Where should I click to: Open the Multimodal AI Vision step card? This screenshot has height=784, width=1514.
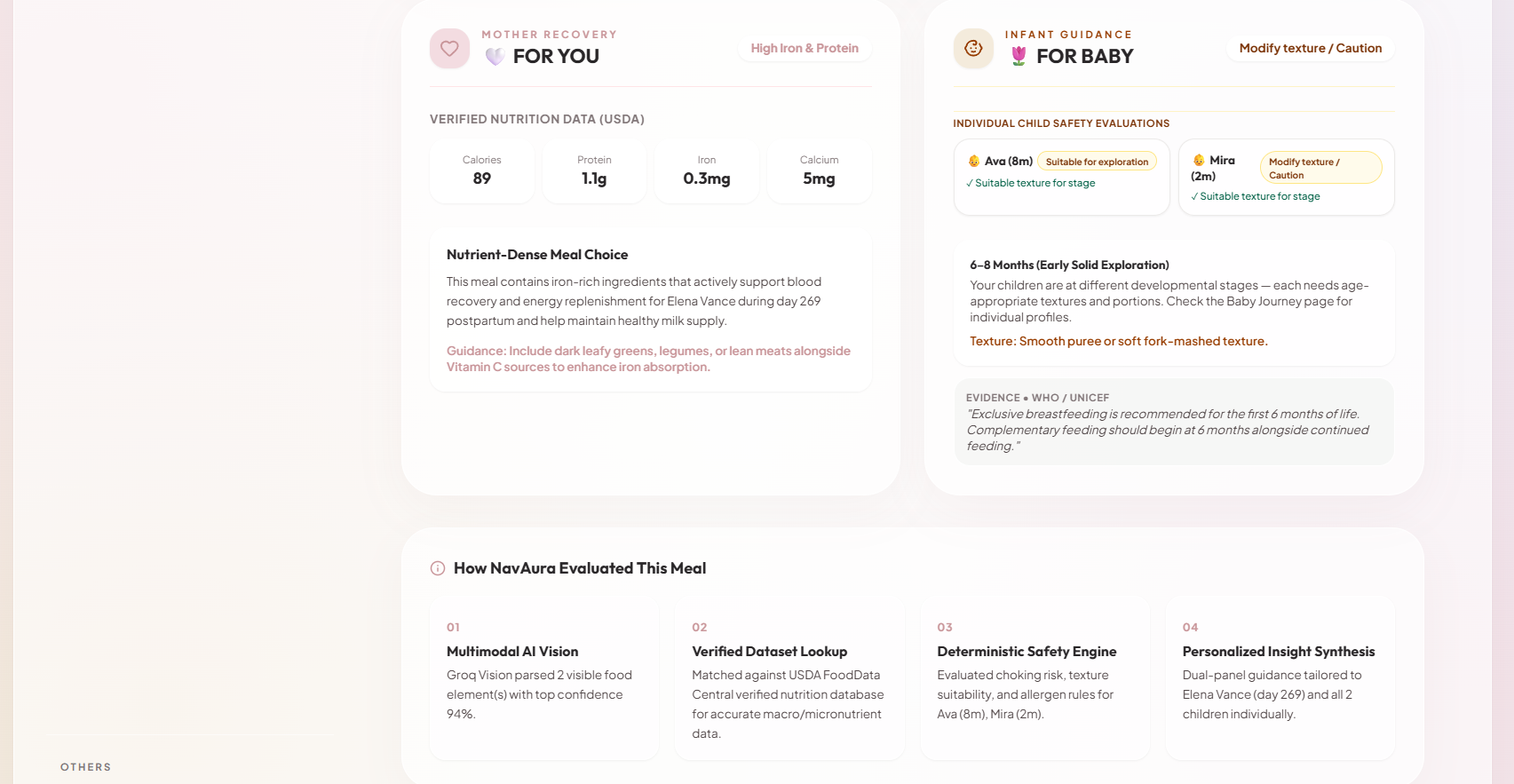coord(544,678)
